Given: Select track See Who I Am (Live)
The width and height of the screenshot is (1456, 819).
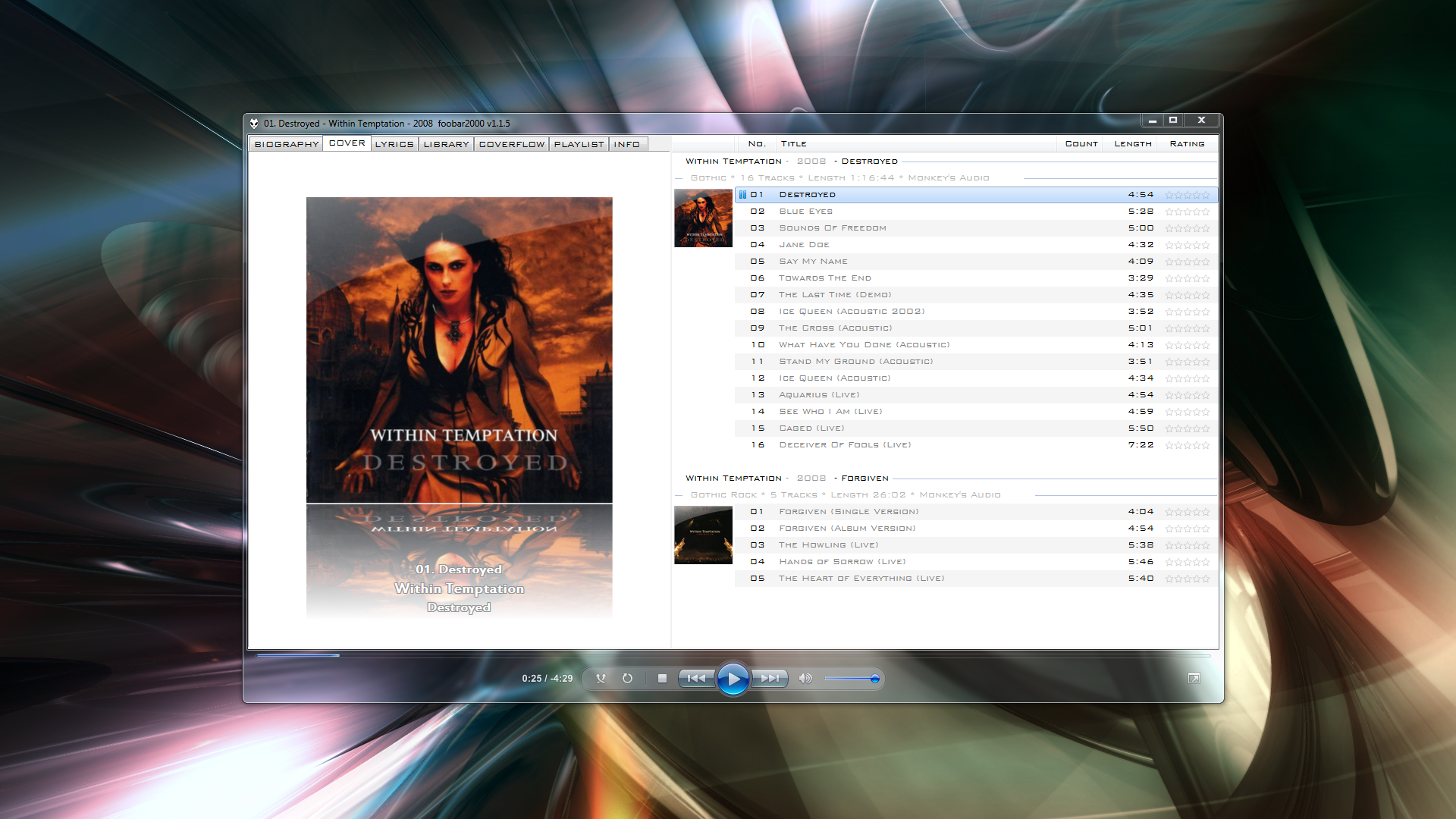Looking at the screenshot, I should coord(976,412).
